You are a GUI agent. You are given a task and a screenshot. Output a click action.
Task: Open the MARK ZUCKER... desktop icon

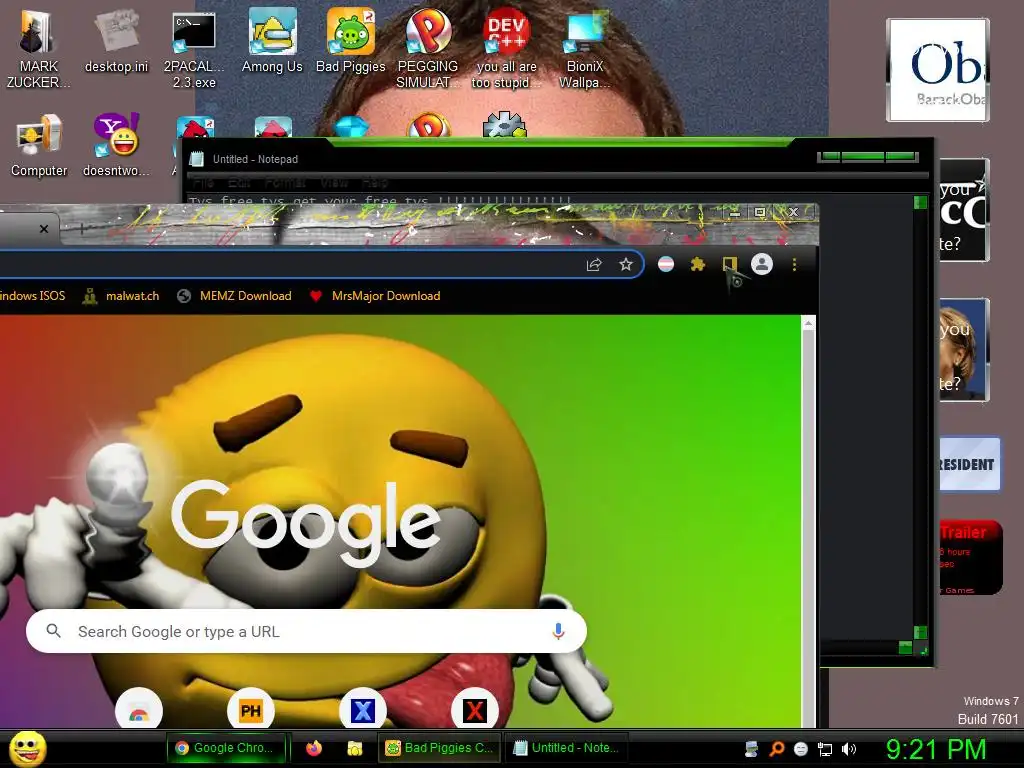38,49
